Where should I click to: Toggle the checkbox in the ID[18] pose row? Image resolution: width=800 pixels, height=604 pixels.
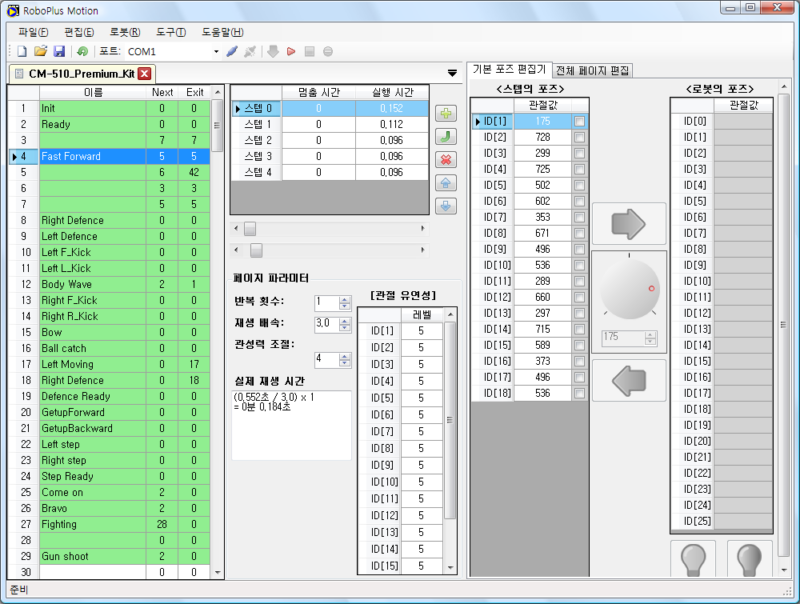click(579, 393)
